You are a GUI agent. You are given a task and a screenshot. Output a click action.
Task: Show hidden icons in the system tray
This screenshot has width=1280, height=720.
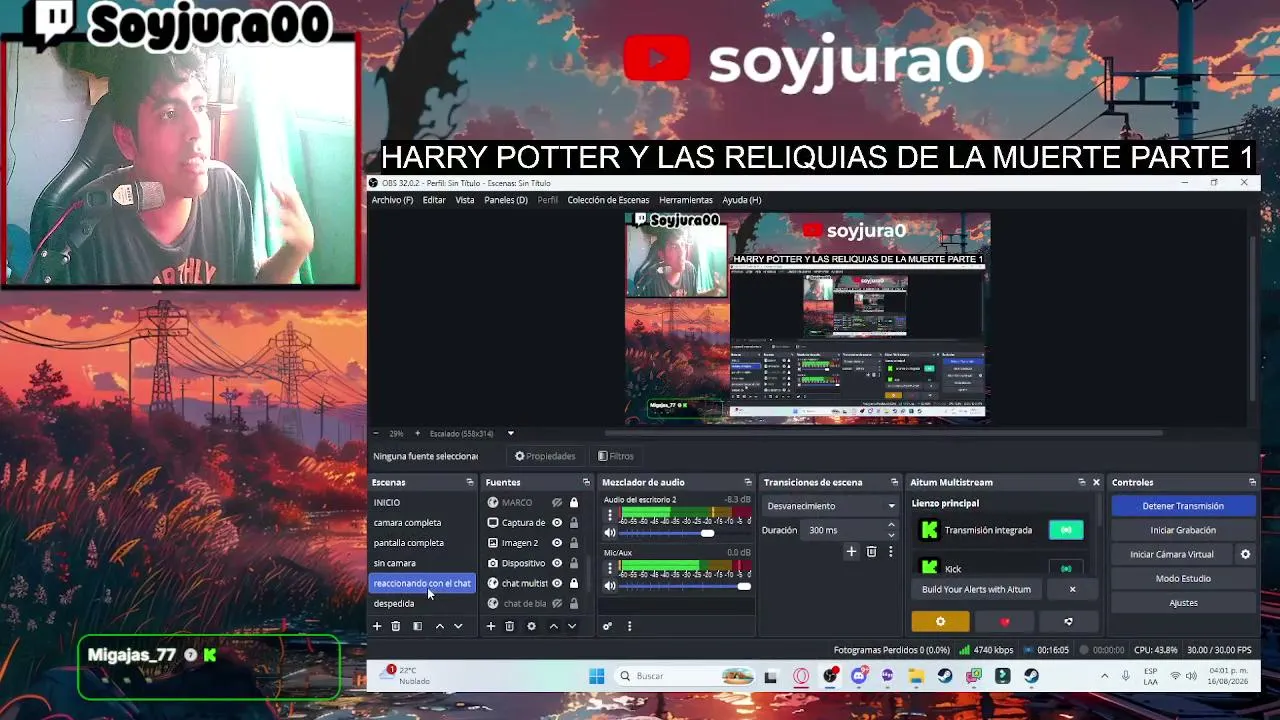point(1104,676)
